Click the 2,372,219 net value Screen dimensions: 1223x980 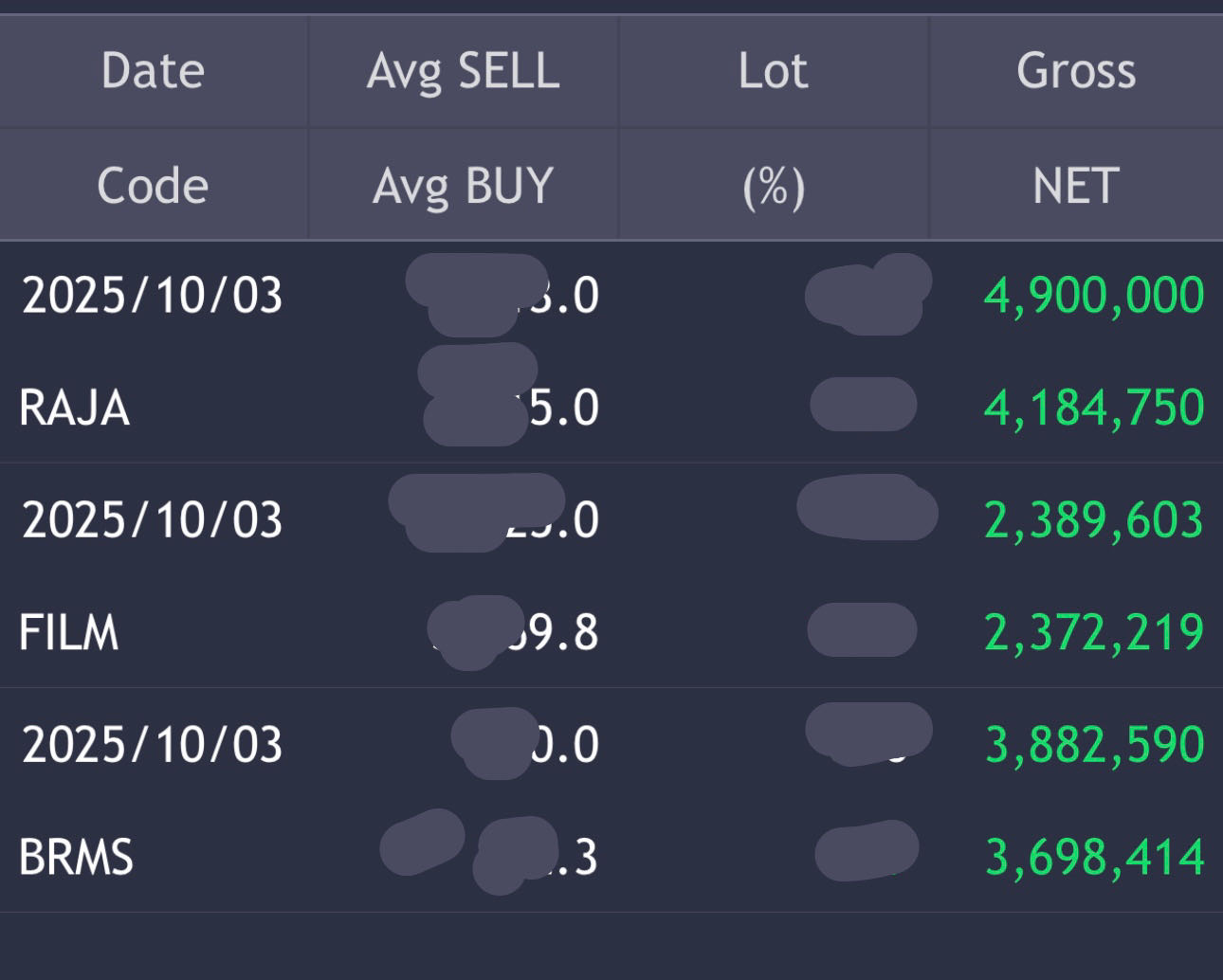[x=1094, y=632]
